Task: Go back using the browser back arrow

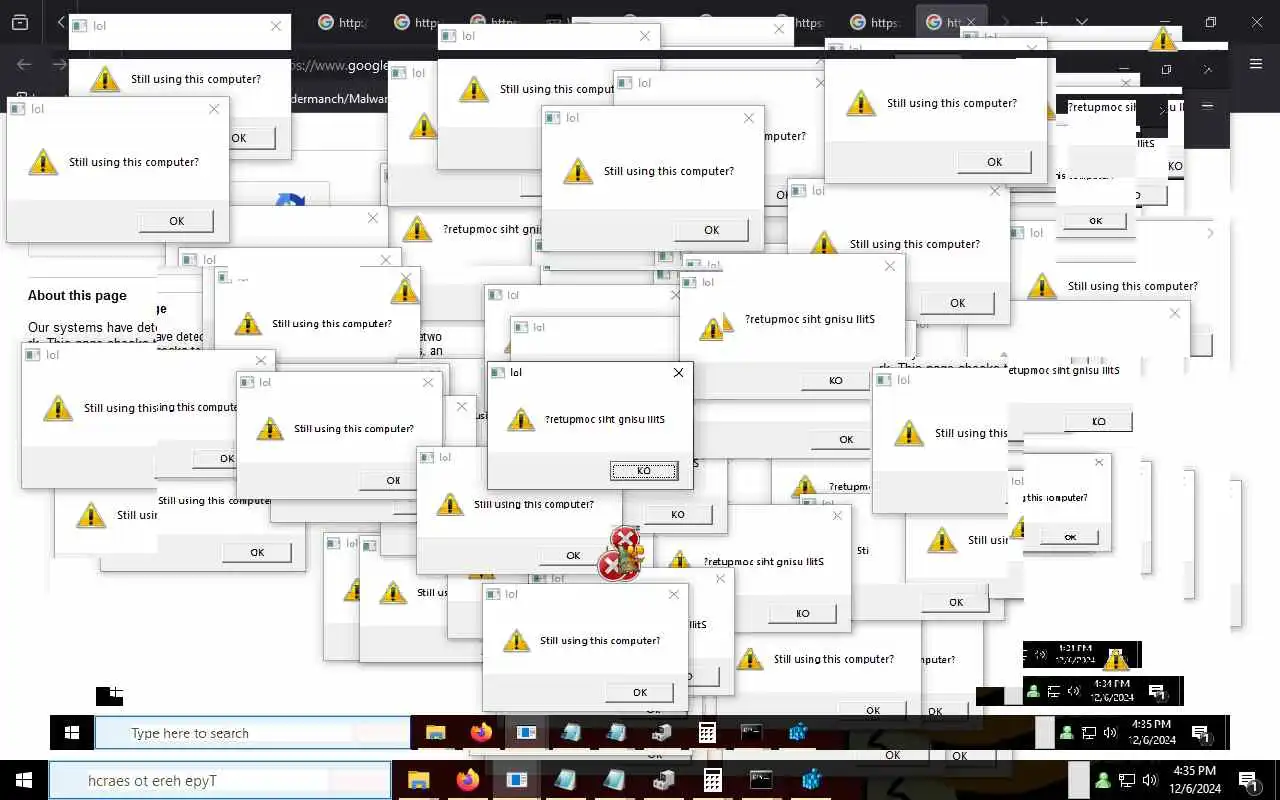Action: tap(24, 65)
